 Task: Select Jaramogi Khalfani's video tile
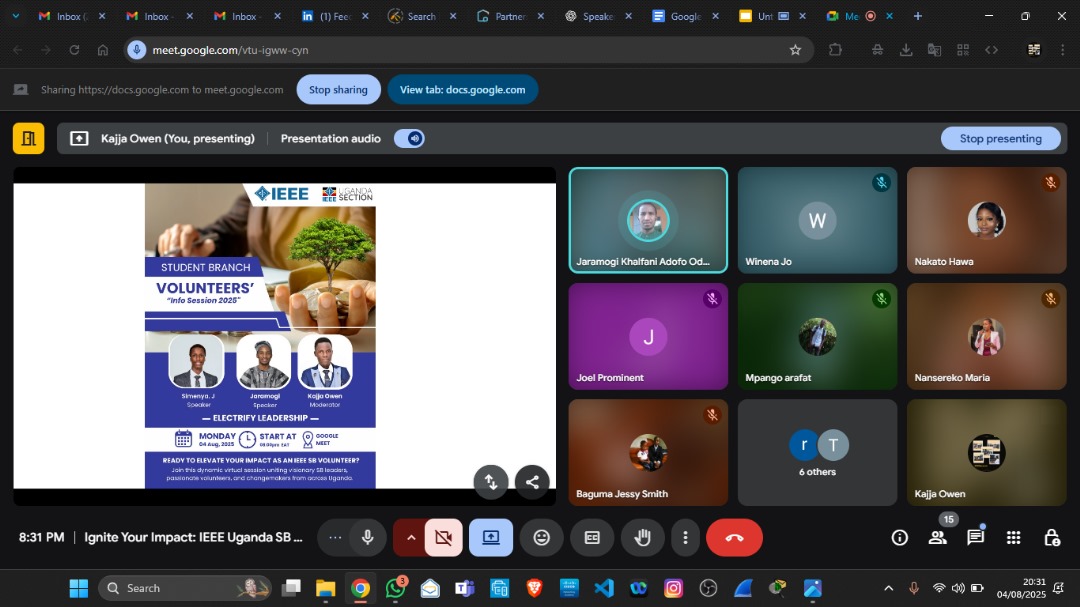pyautogui.click(x=648, y=220)
